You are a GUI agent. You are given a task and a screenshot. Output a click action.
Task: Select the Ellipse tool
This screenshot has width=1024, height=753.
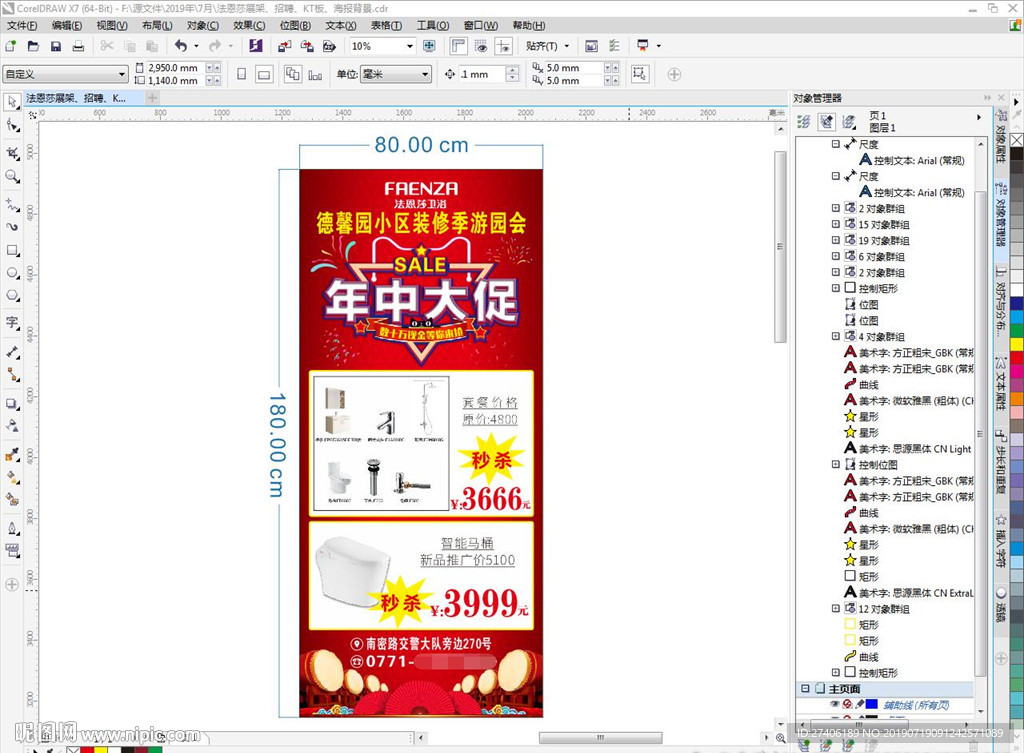(x=12, y=273)
